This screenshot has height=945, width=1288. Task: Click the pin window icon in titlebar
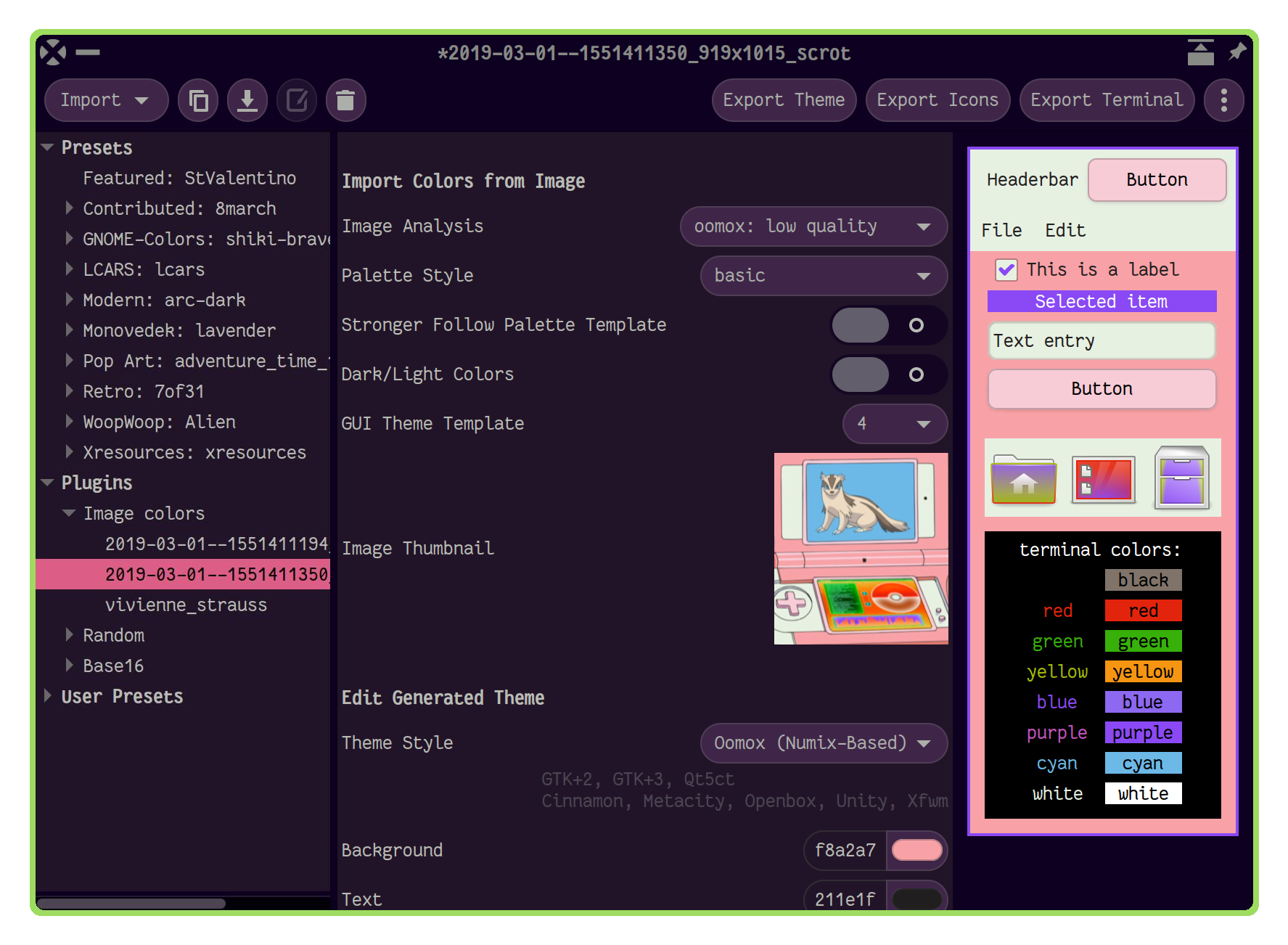point(1237,52)
